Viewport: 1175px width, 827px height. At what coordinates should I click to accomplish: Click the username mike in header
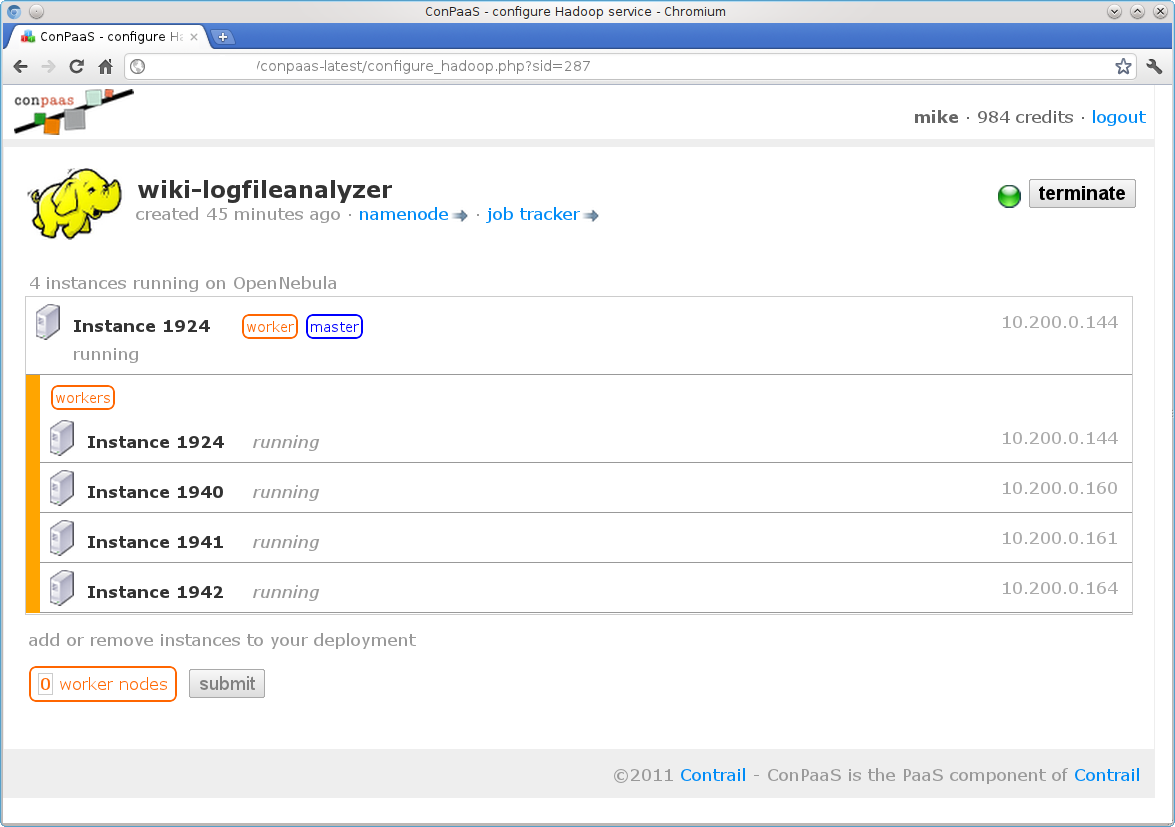coord(936,118)
